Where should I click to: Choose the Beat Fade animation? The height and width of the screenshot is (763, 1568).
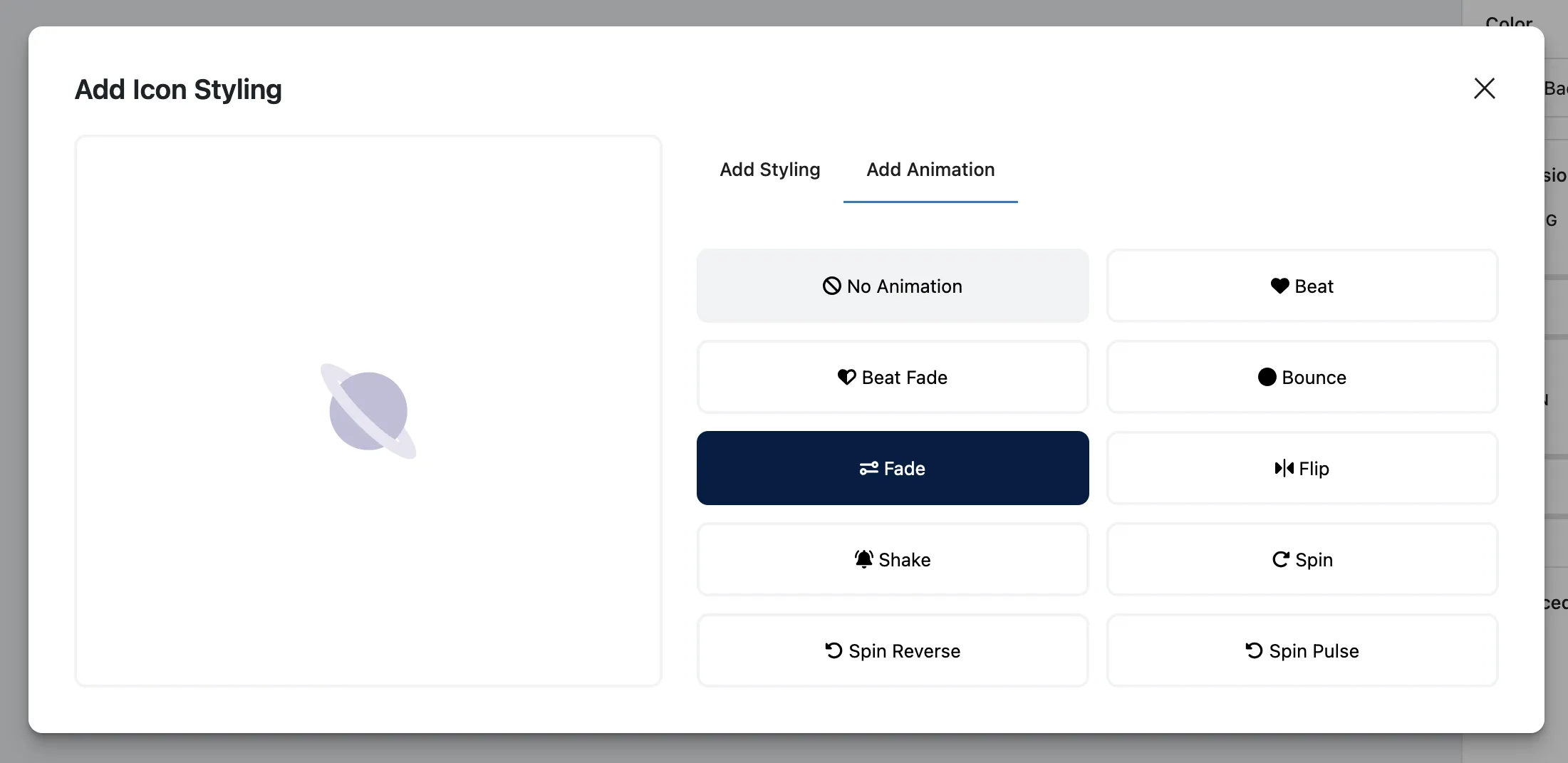[893, 377]
